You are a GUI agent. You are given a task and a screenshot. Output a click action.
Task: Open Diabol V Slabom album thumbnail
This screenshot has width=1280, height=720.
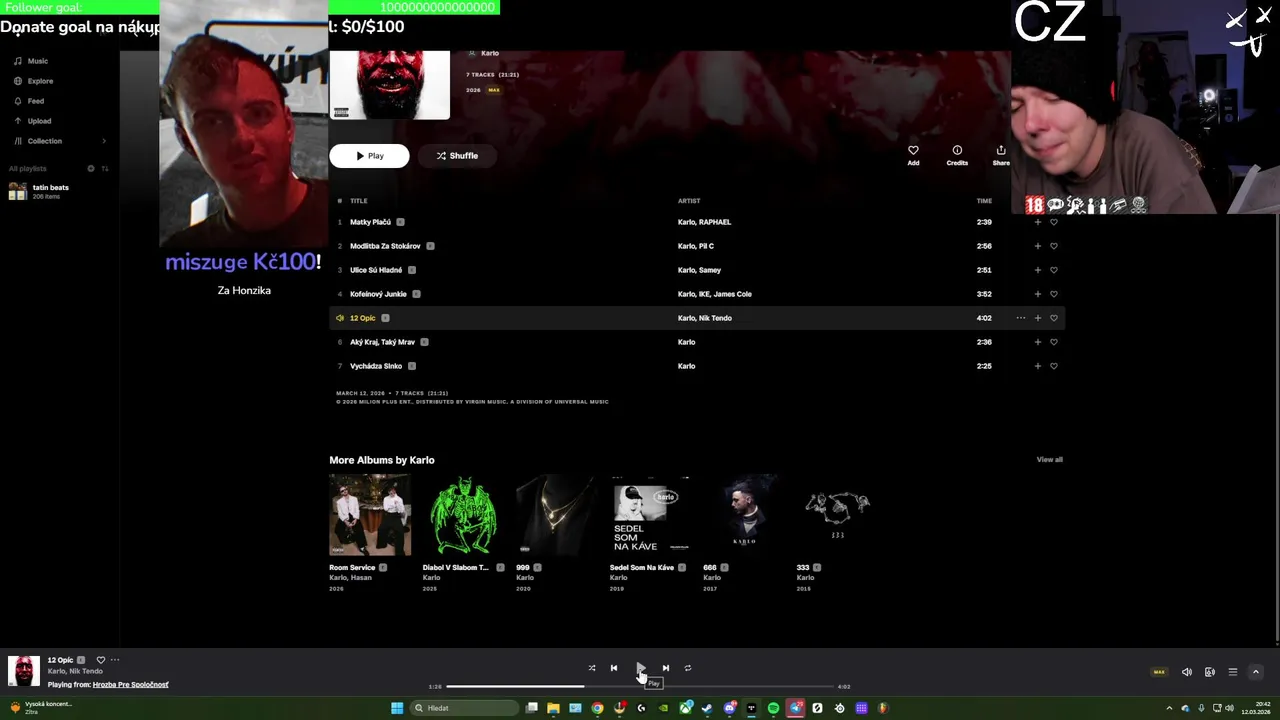[x=463, y=515]
